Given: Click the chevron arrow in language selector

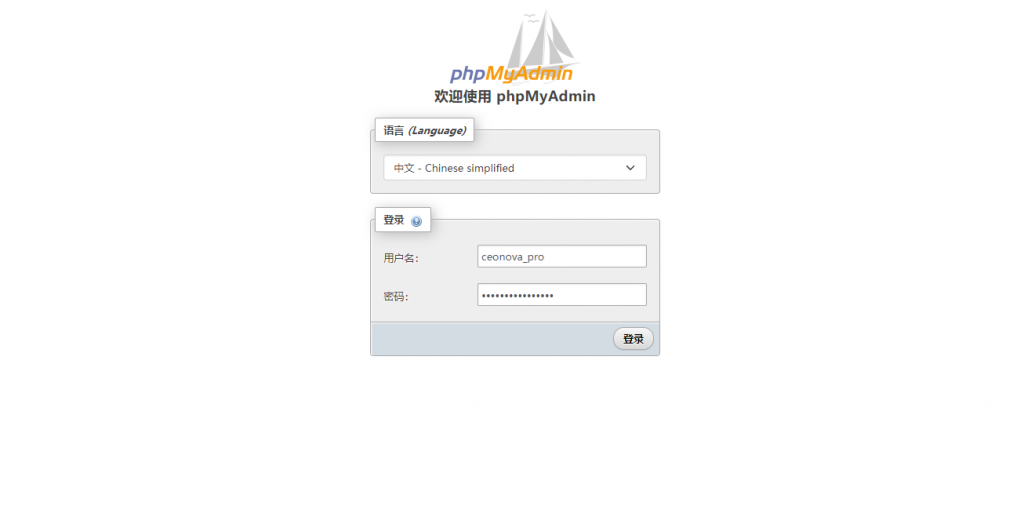Looking at the screenshot, I should click(x=630, y=168).
